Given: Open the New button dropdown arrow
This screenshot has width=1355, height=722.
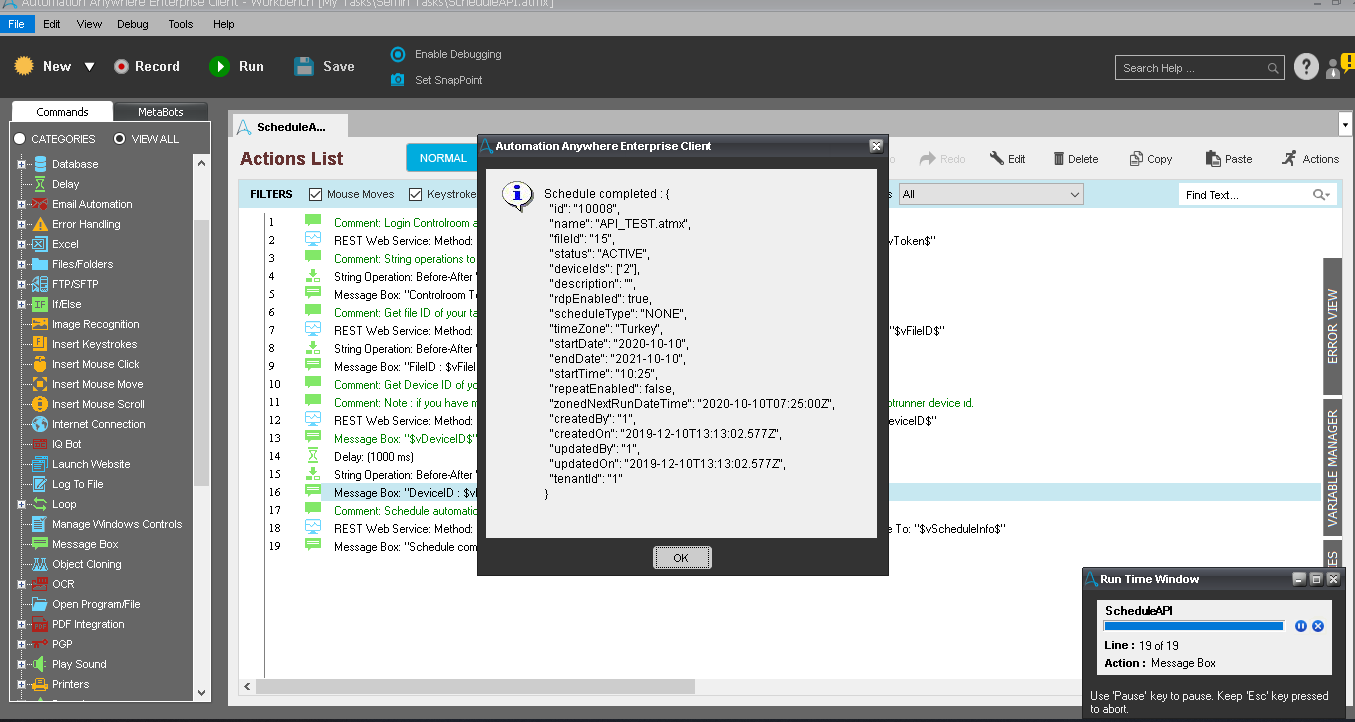Looking at the screenshot, I should pyautogui.click(x=89, y=67).
